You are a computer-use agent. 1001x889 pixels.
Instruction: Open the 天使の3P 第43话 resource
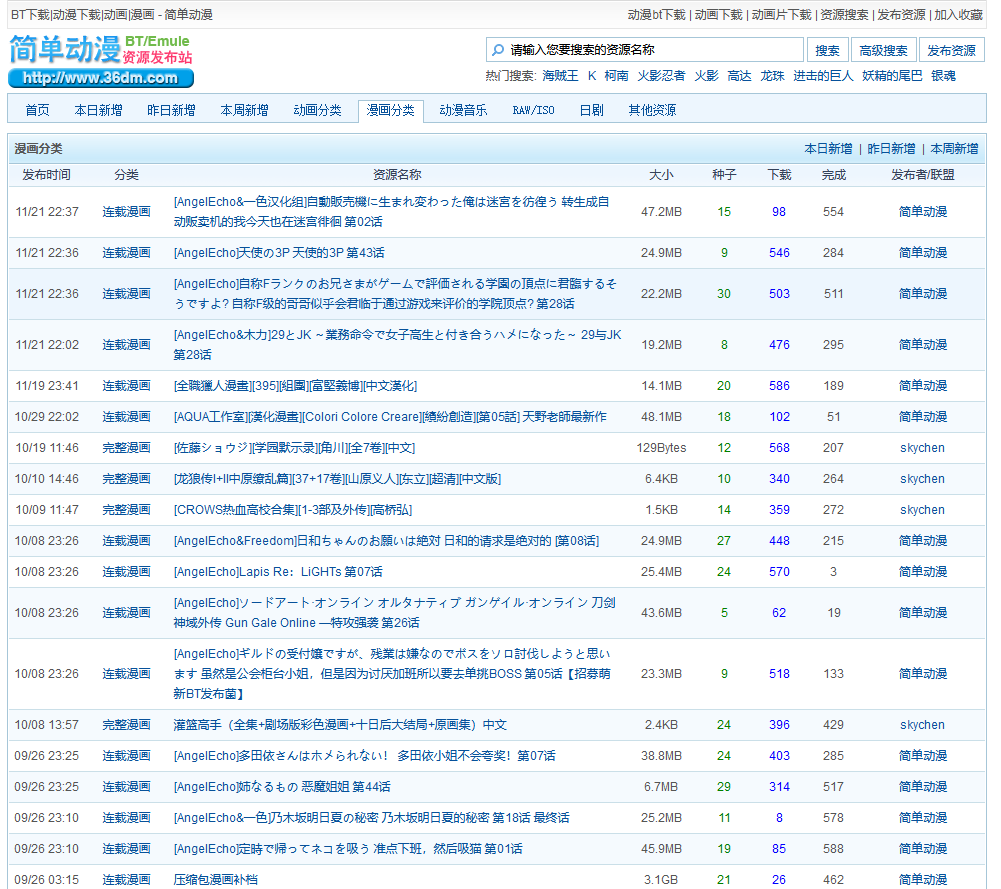(279, 253)
